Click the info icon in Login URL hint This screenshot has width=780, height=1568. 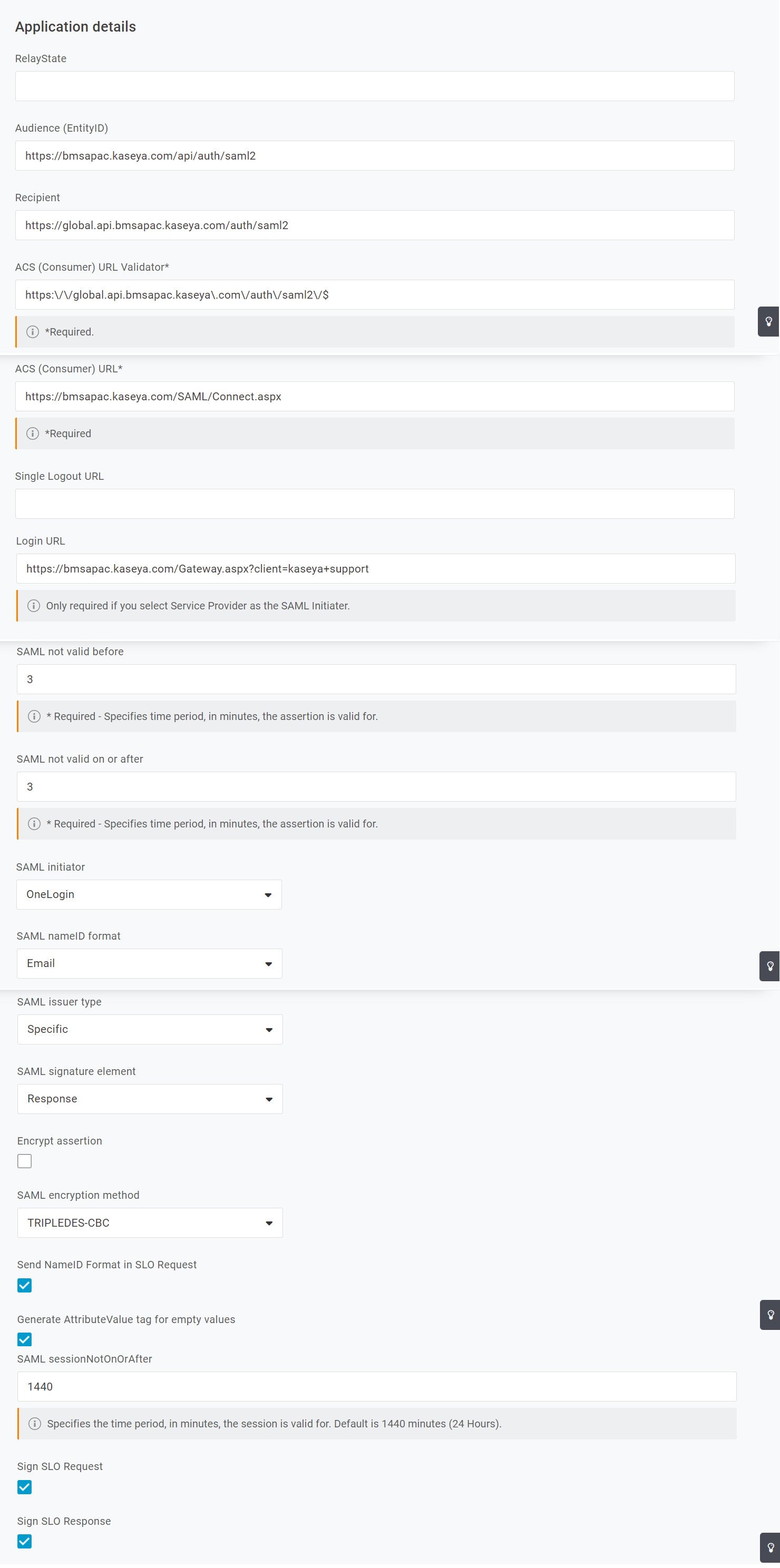[x=34, y=606]
